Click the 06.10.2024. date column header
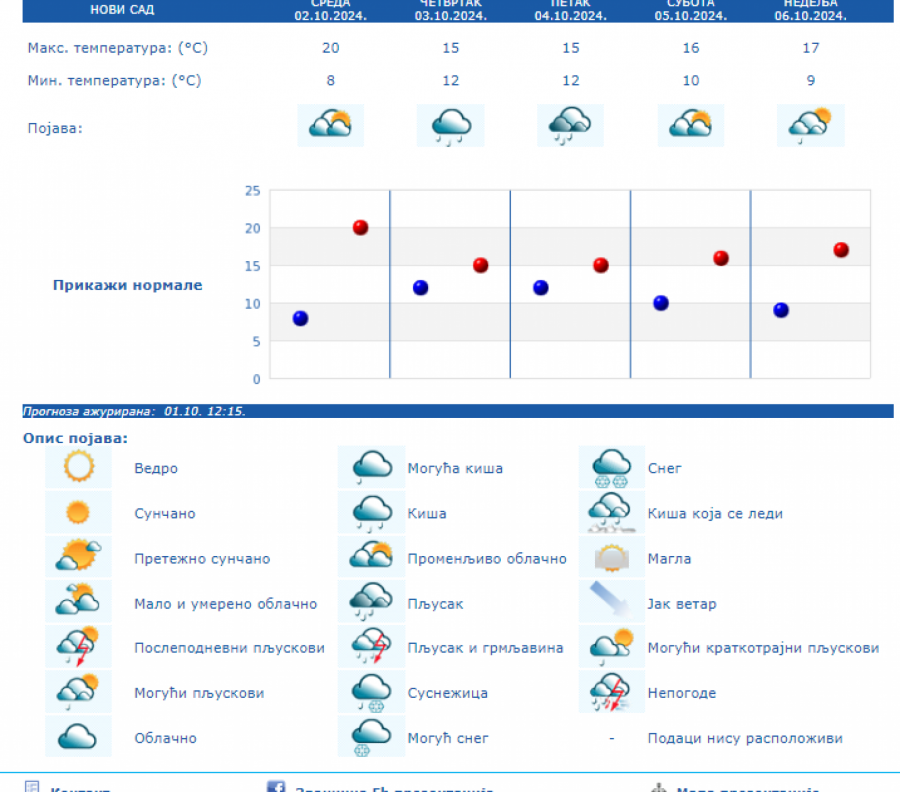Viewport: 900px width, 792px height. click(x=810, y=15)
